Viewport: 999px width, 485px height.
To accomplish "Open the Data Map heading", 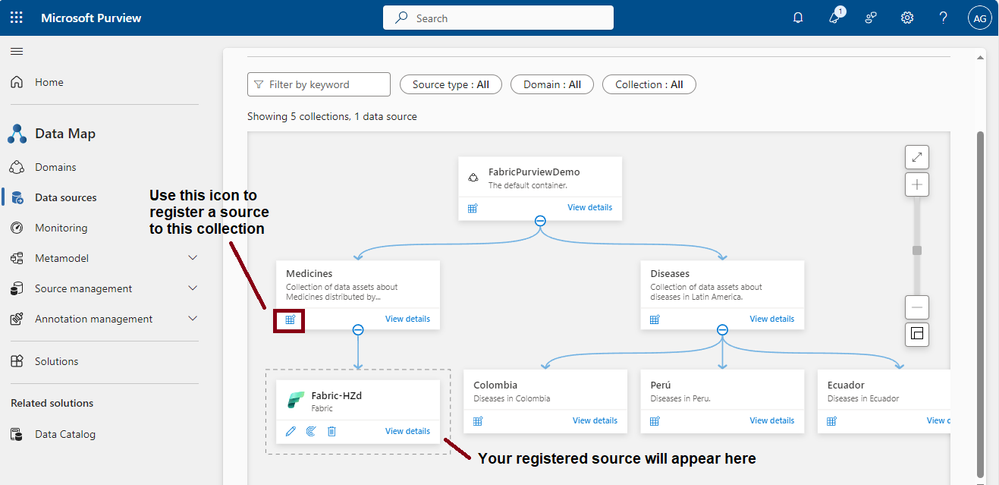I will [x=65, y=134].
